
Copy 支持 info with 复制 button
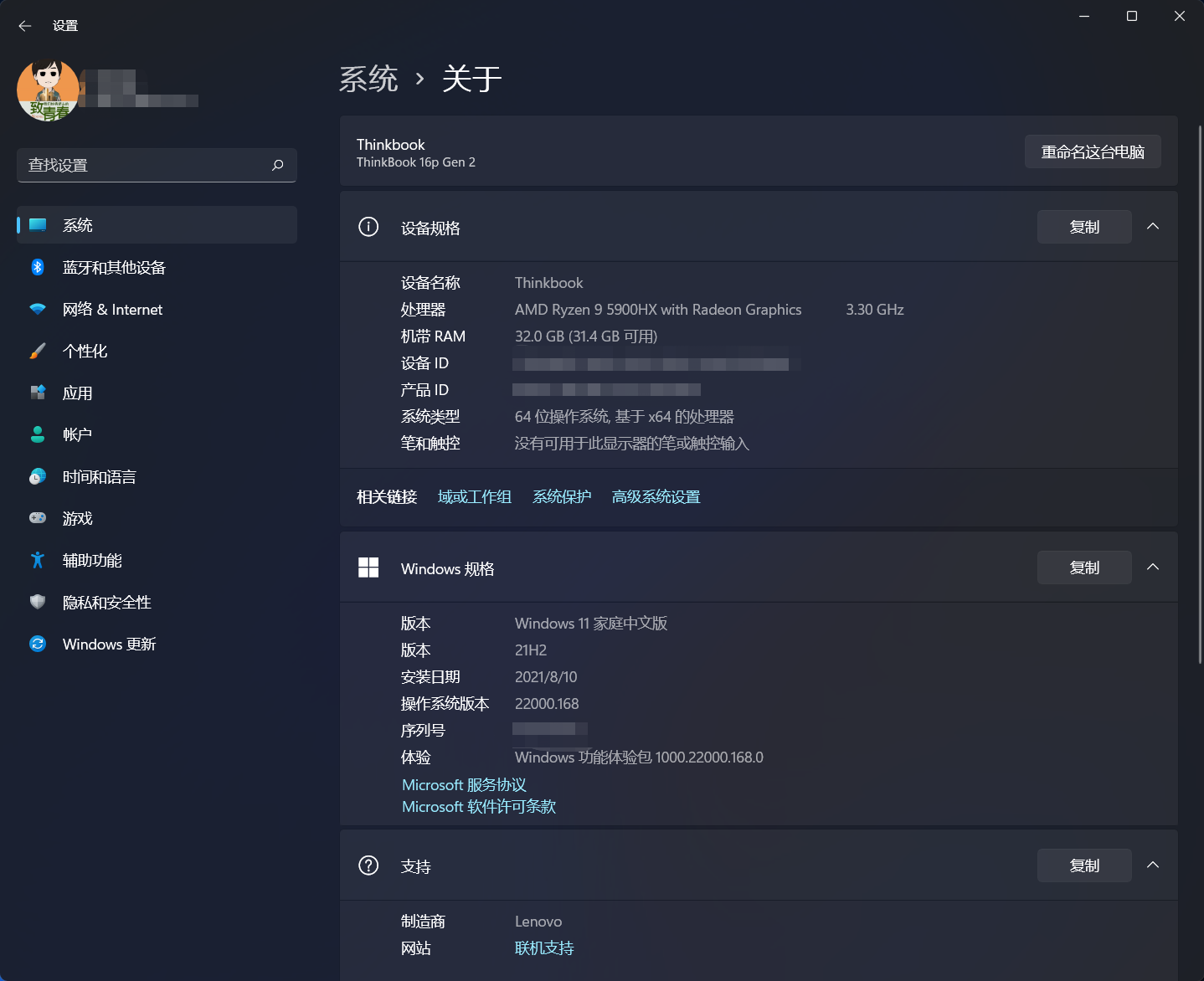coord(1084,865)
